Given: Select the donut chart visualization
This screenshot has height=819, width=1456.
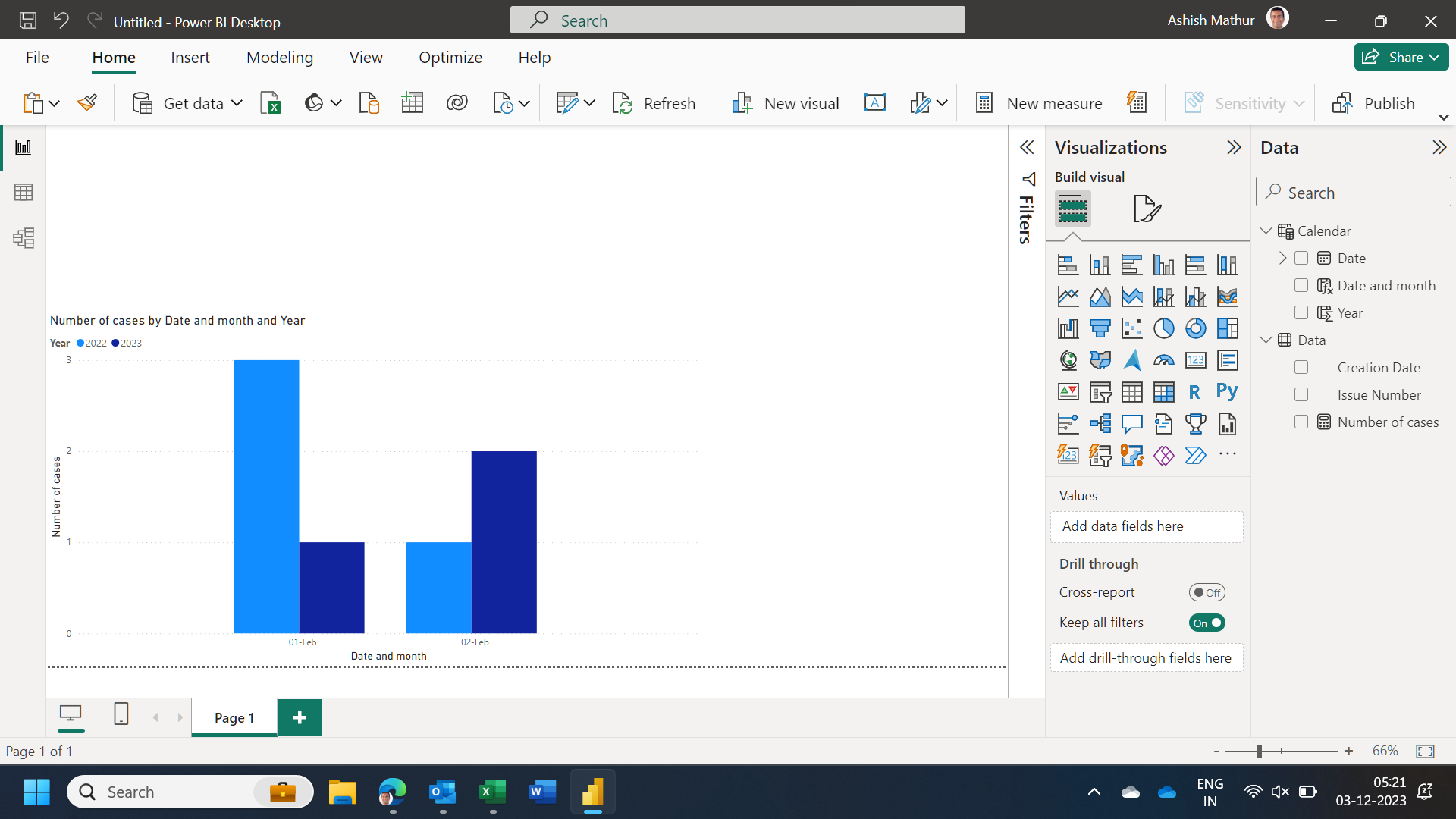Looking at the screenshot, I should coord(1195,328).
